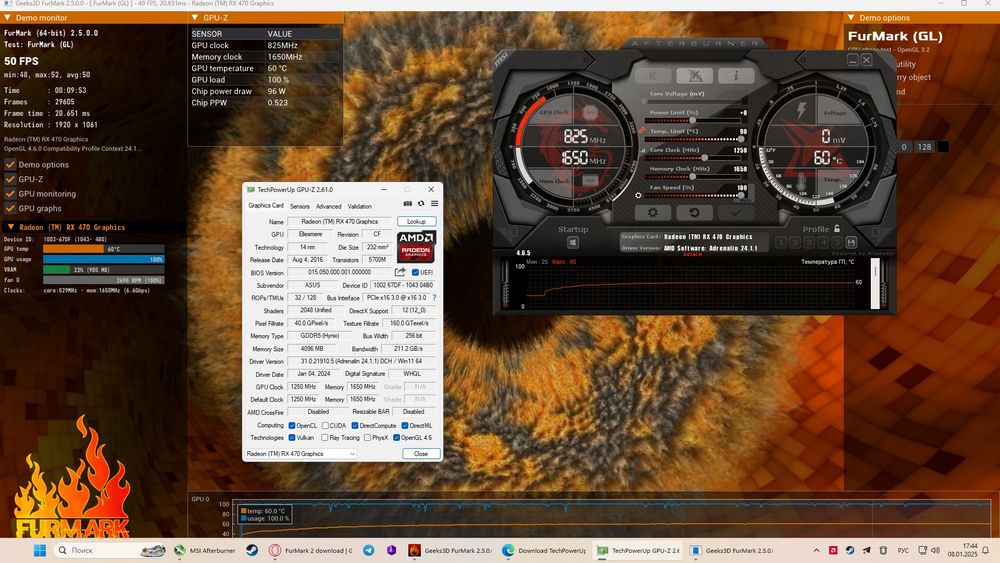Open MSI Afterburner taskbar item
This screenshot has height=563, width=1000.
tap(205, 550)
